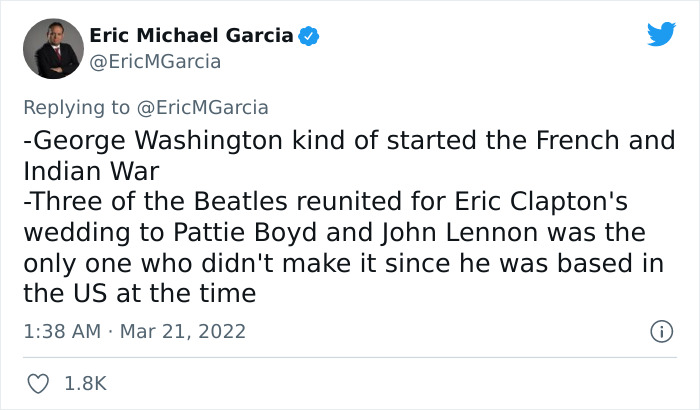Click the Twitter bird logo

pos(661,35)
